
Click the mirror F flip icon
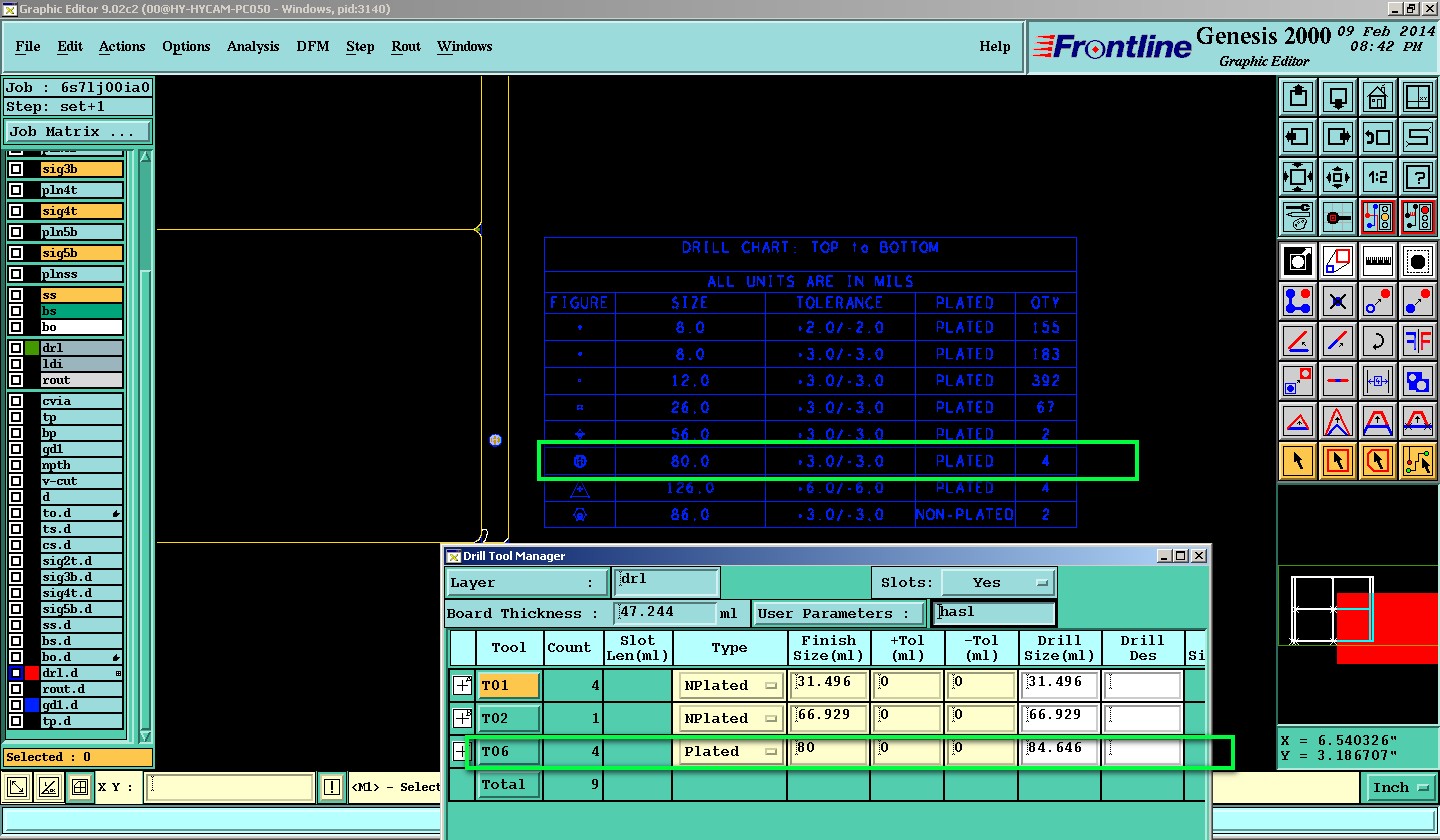point(1417,341)
